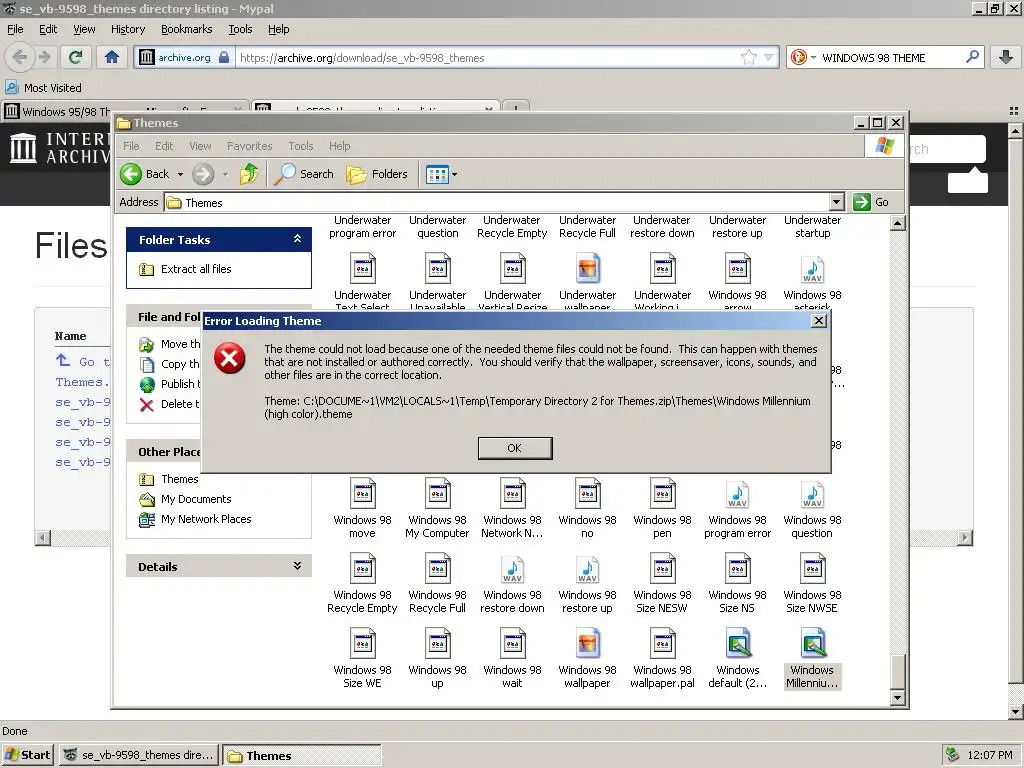Toggle the Folders pane in Explorer toolbar

point(377,174)
